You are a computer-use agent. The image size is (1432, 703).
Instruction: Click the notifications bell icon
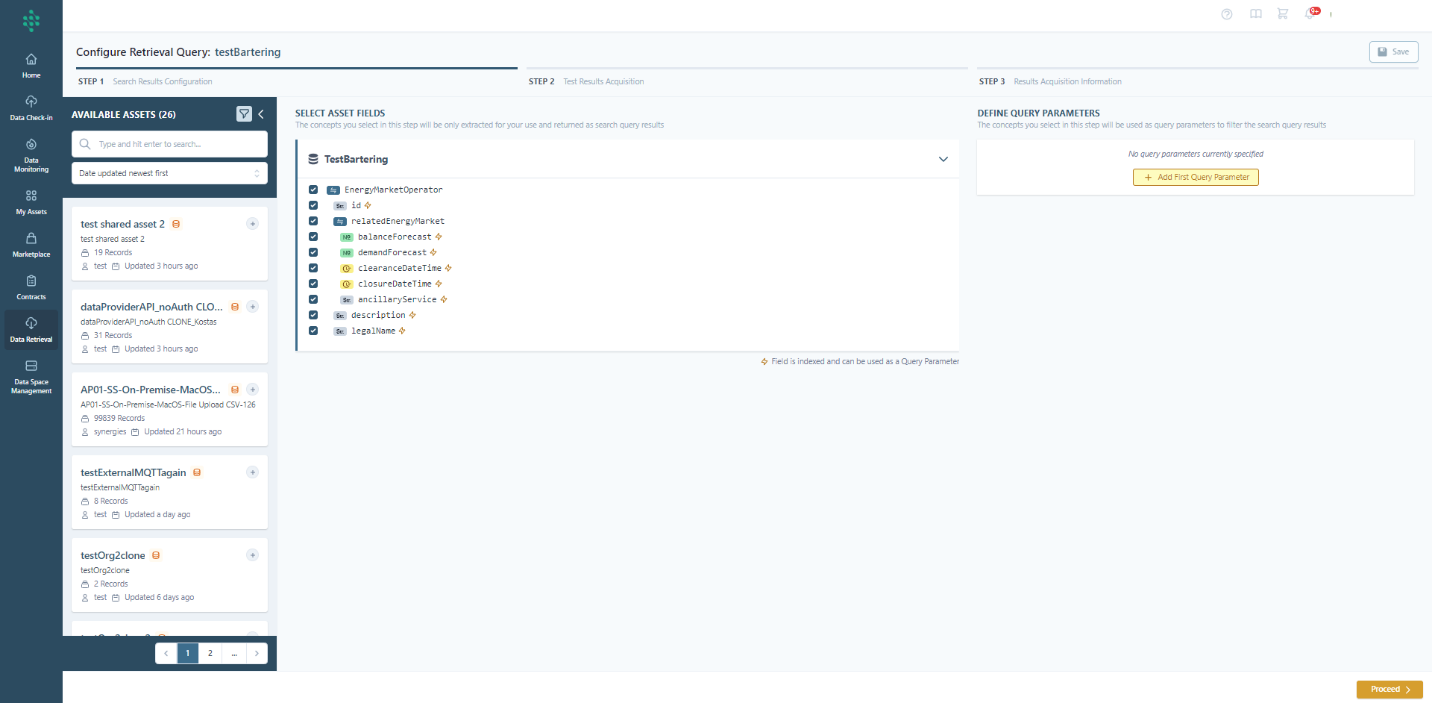[1310, 14]
